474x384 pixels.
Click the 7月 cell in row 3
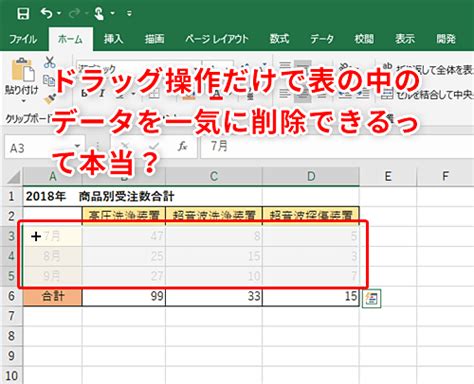(53, 236)
